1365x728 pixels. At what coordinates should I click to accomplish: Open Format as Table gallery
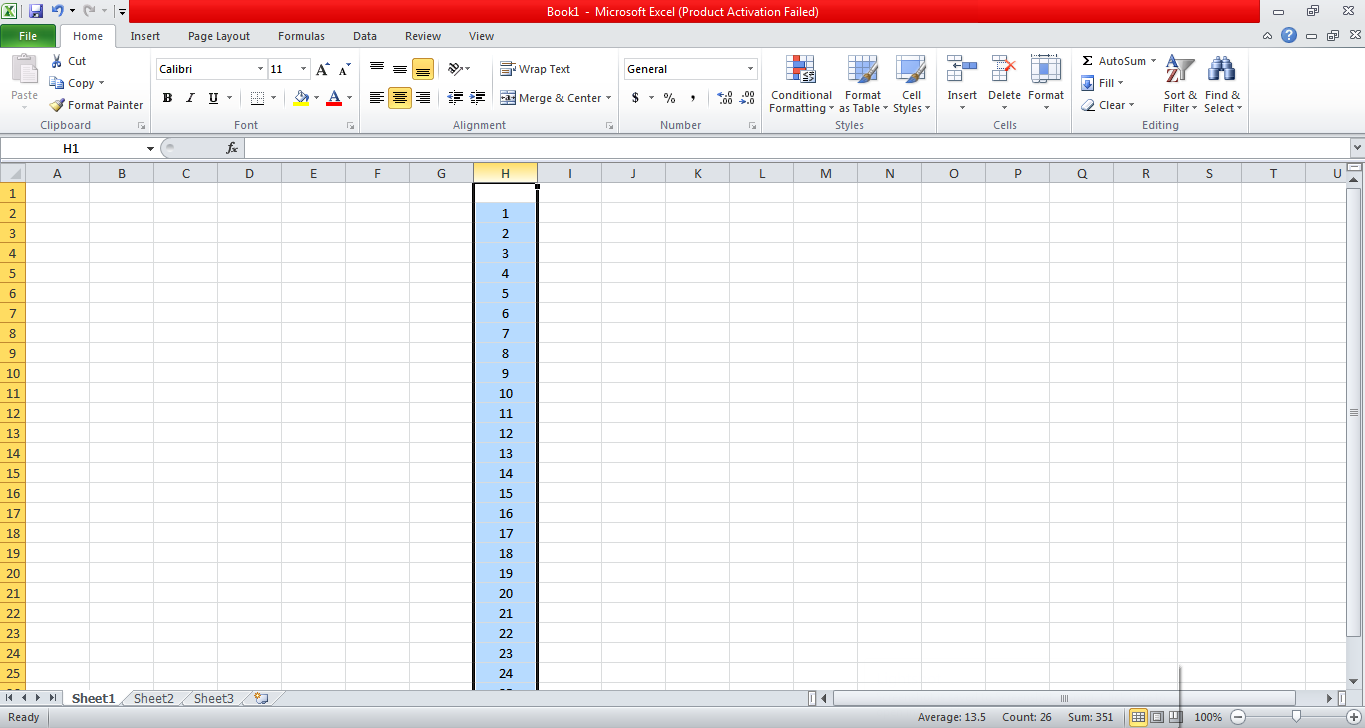coord(863,85)
